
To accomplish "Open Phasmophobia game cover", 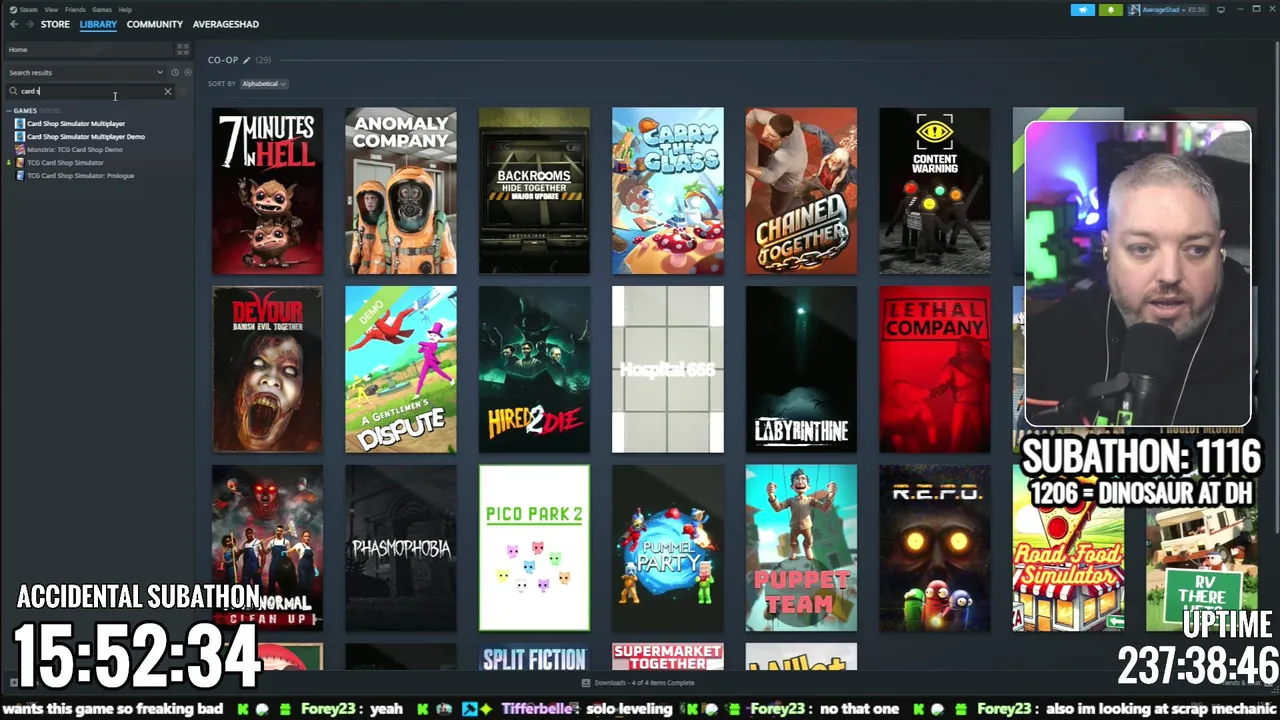I will [401, 548].
